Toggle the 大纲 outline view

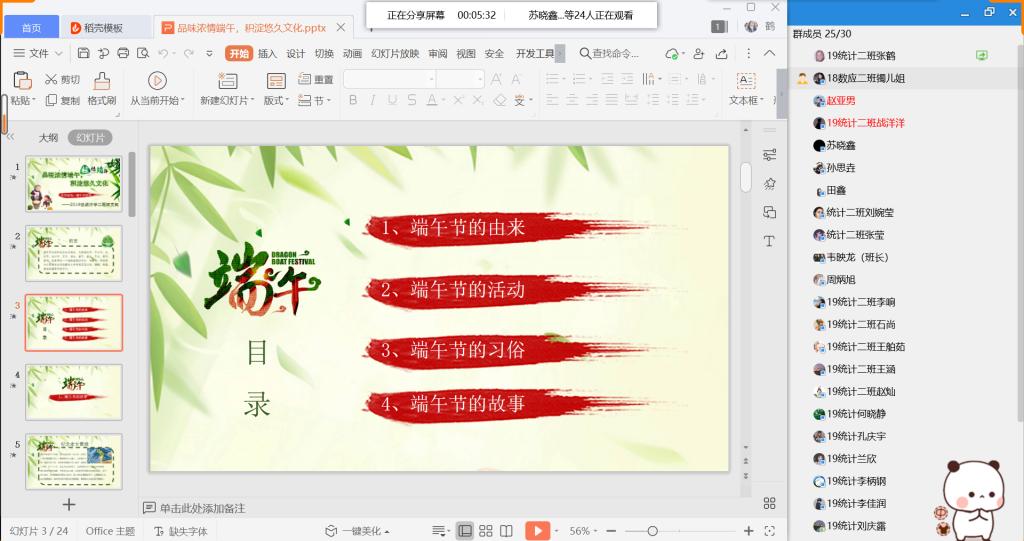pos(48,138)
